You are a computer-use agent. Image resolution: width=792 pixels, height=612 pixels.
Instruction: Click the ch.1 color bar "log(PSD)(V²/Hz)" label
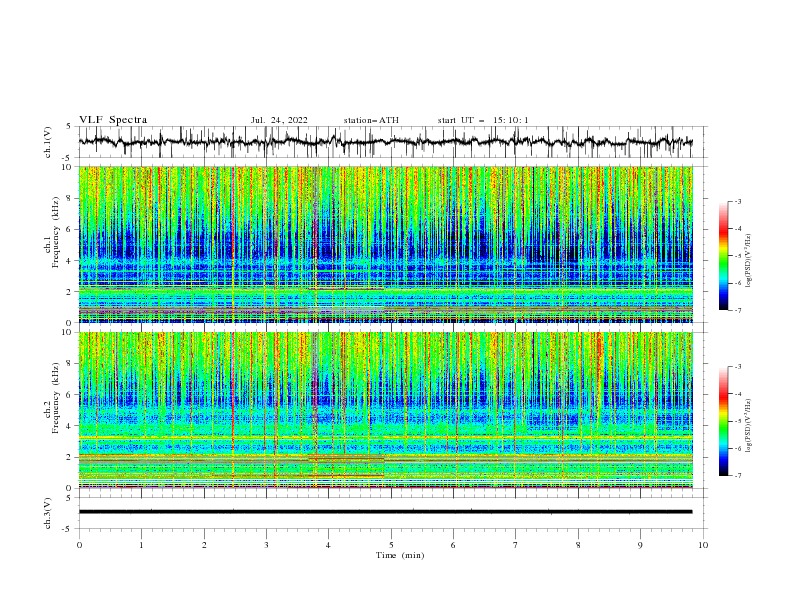pos(749,260)
